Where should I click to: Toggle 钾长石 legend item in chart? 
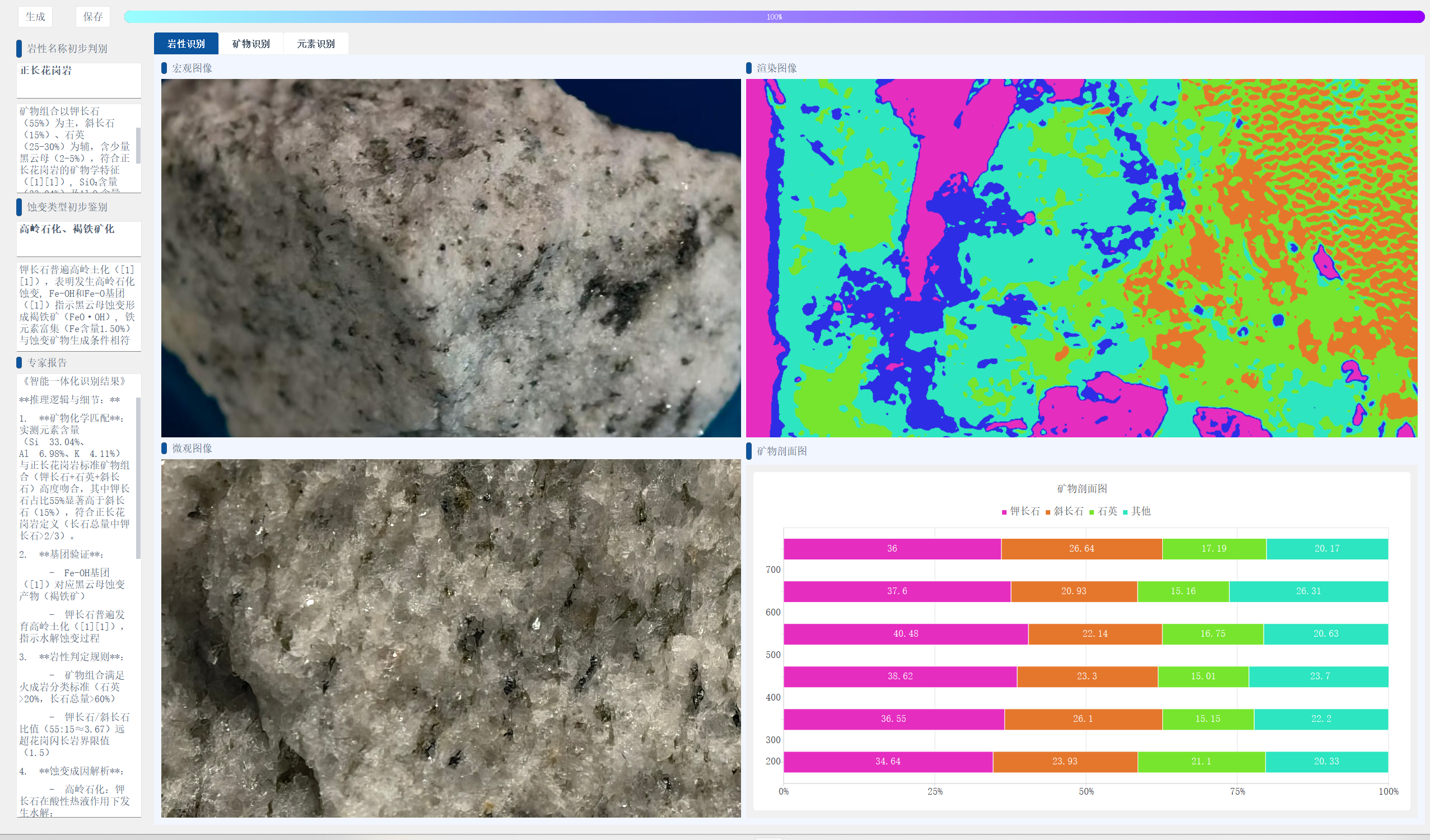tap(1021, 511)
